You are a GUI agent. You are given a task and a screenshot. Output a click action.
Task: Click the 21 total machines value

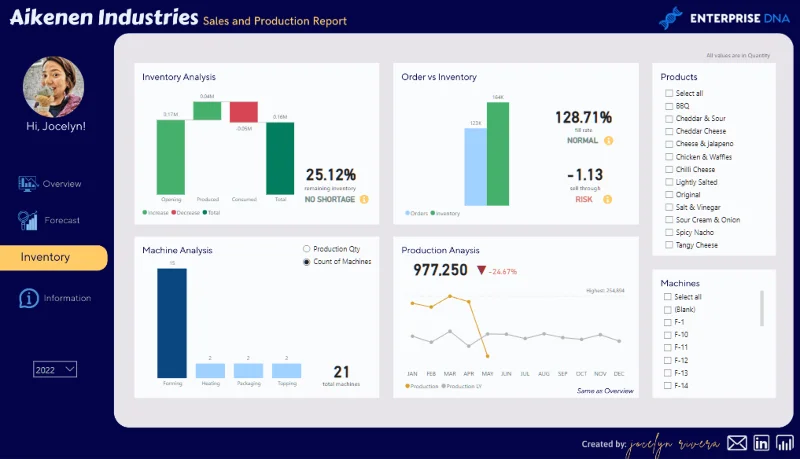coord(341,372)
